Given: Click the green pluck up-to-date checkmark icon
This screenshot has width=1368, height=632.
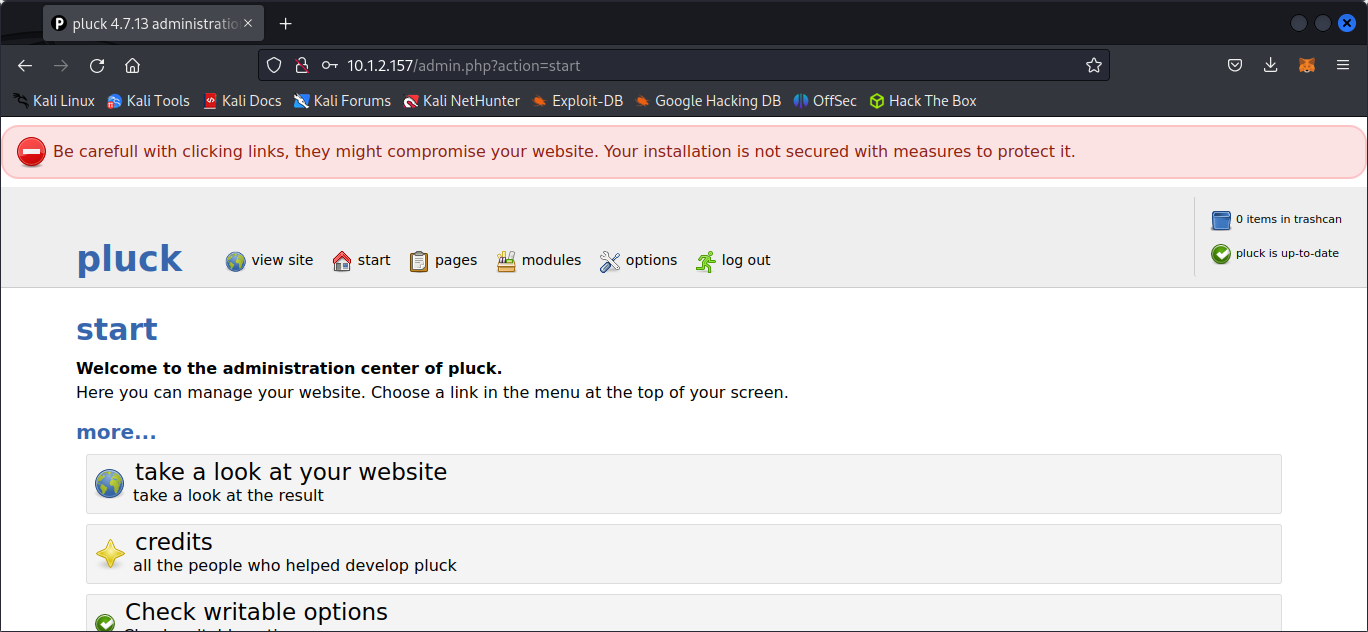Looking at the screenshot, I should coord(1221,254).
